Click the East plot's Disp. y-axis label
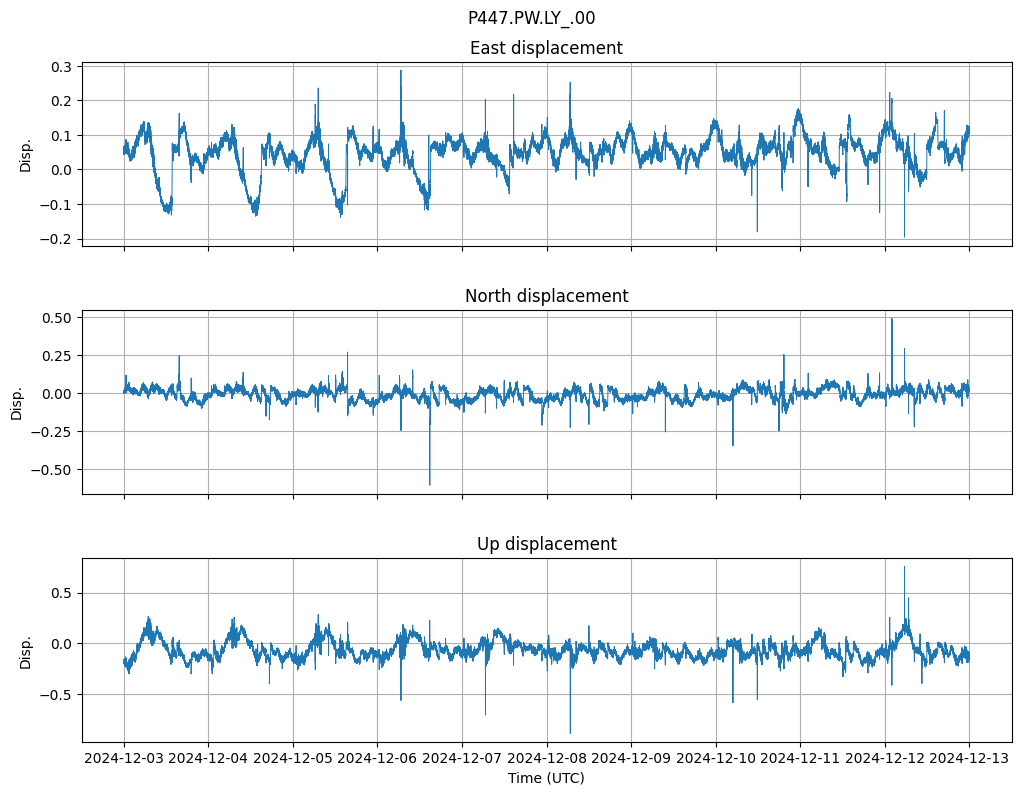Image resolution: width=1021 pixels, height=795 pixels. point(26,154)
